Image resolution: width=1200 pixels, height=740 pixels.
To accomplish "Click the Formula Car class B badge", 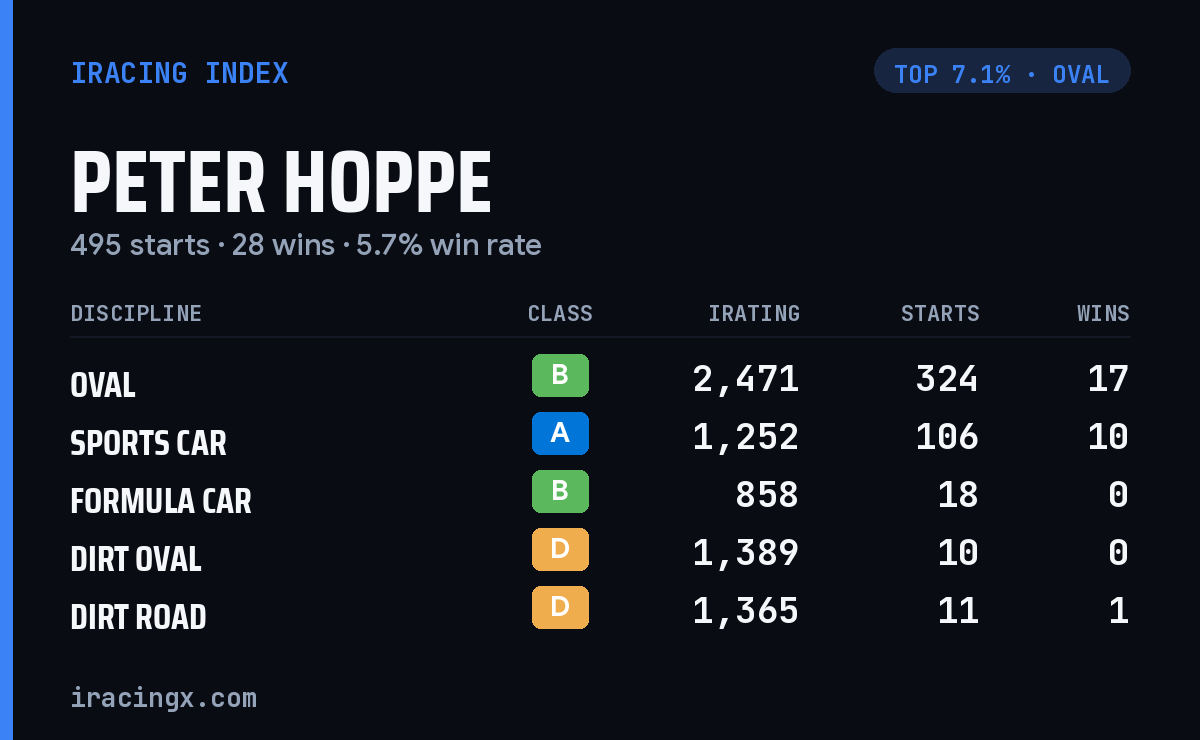I will [560, 491].
